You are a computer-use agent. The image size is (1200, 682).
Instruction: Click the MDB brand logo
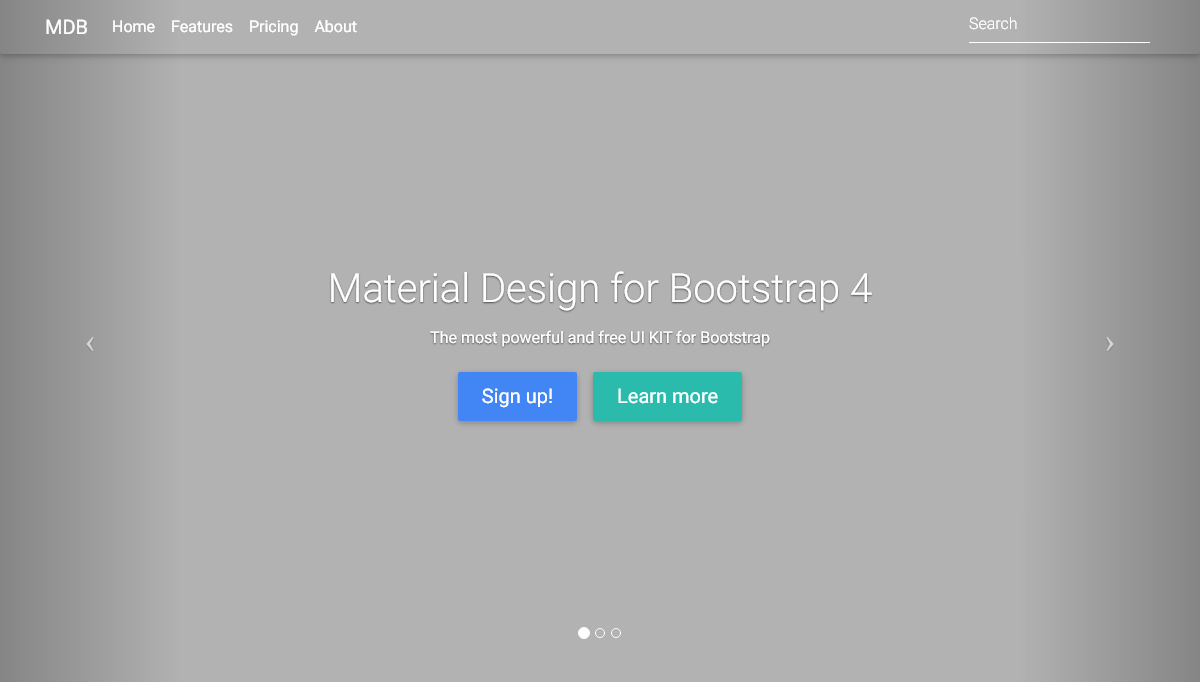tap(66, 27)
